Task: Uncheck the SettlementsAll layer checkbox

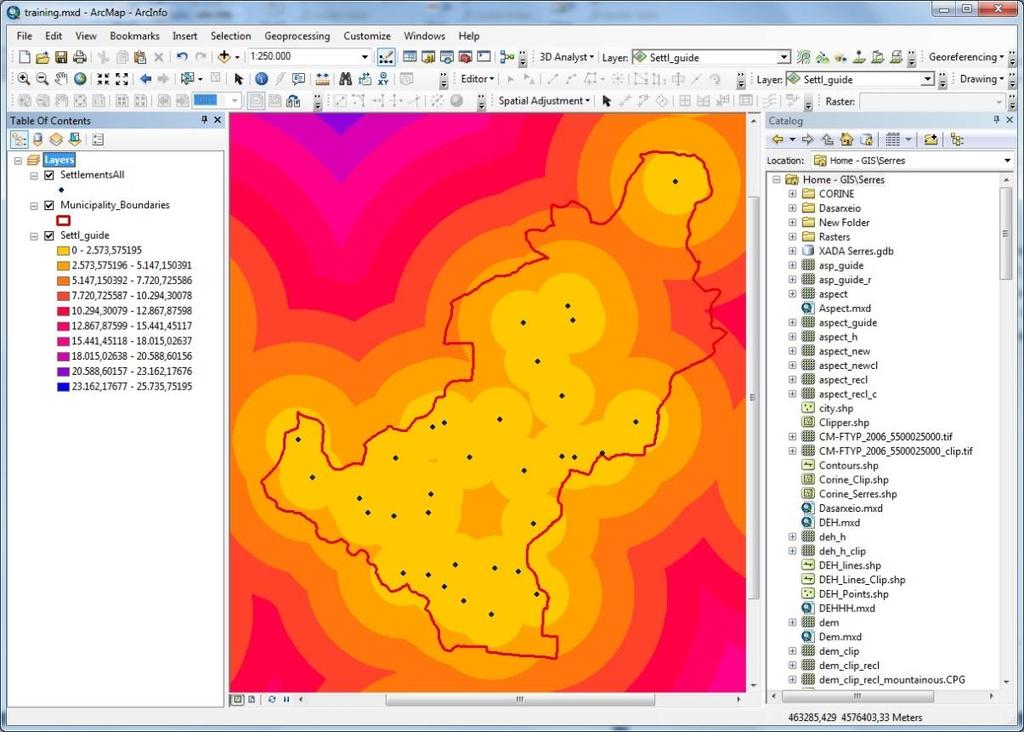Action: pos(49,175)
